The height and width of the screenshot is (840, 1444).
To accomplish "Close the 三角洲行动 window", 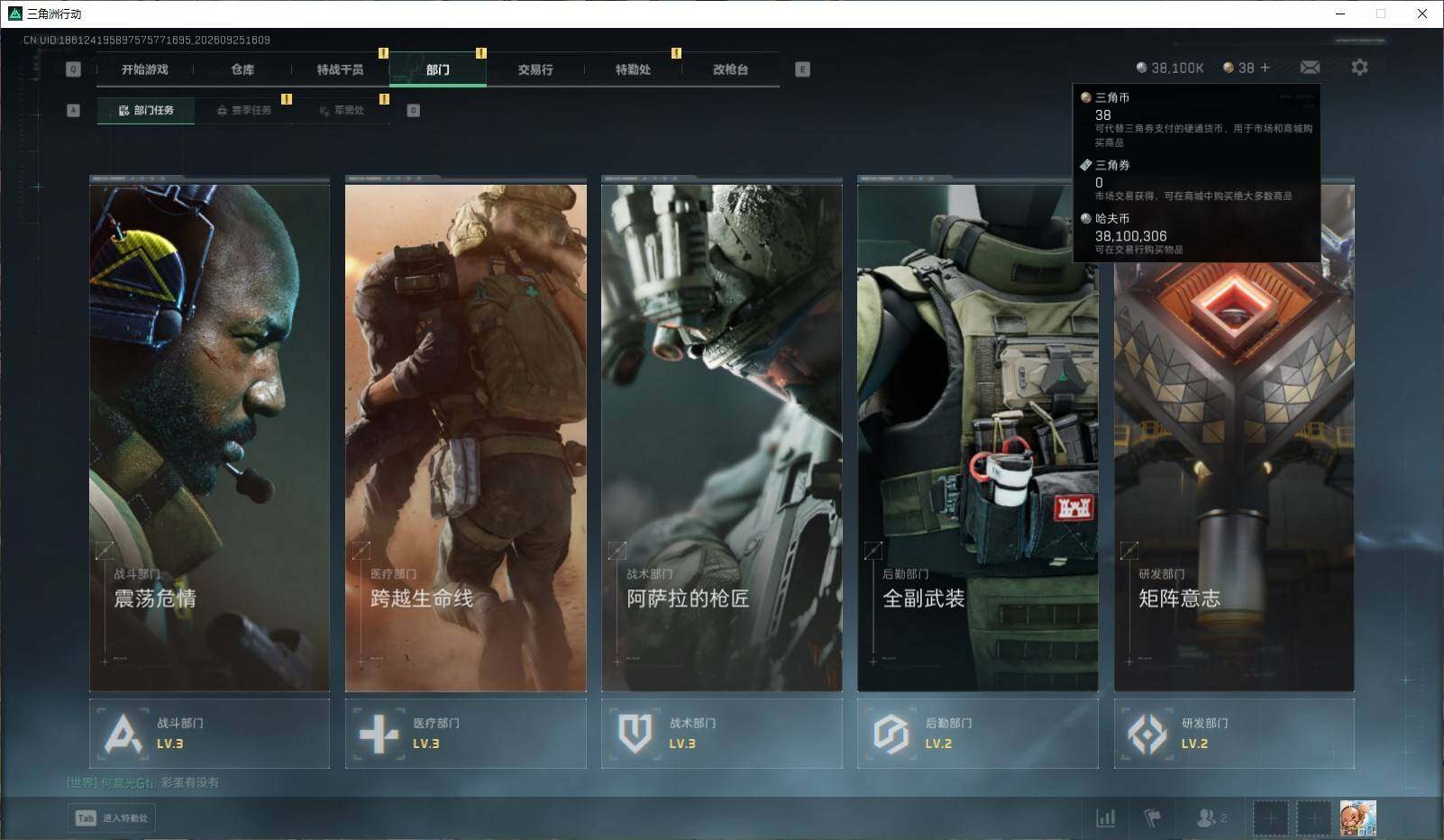I will pyautogui.click(x=1422, y=14).
